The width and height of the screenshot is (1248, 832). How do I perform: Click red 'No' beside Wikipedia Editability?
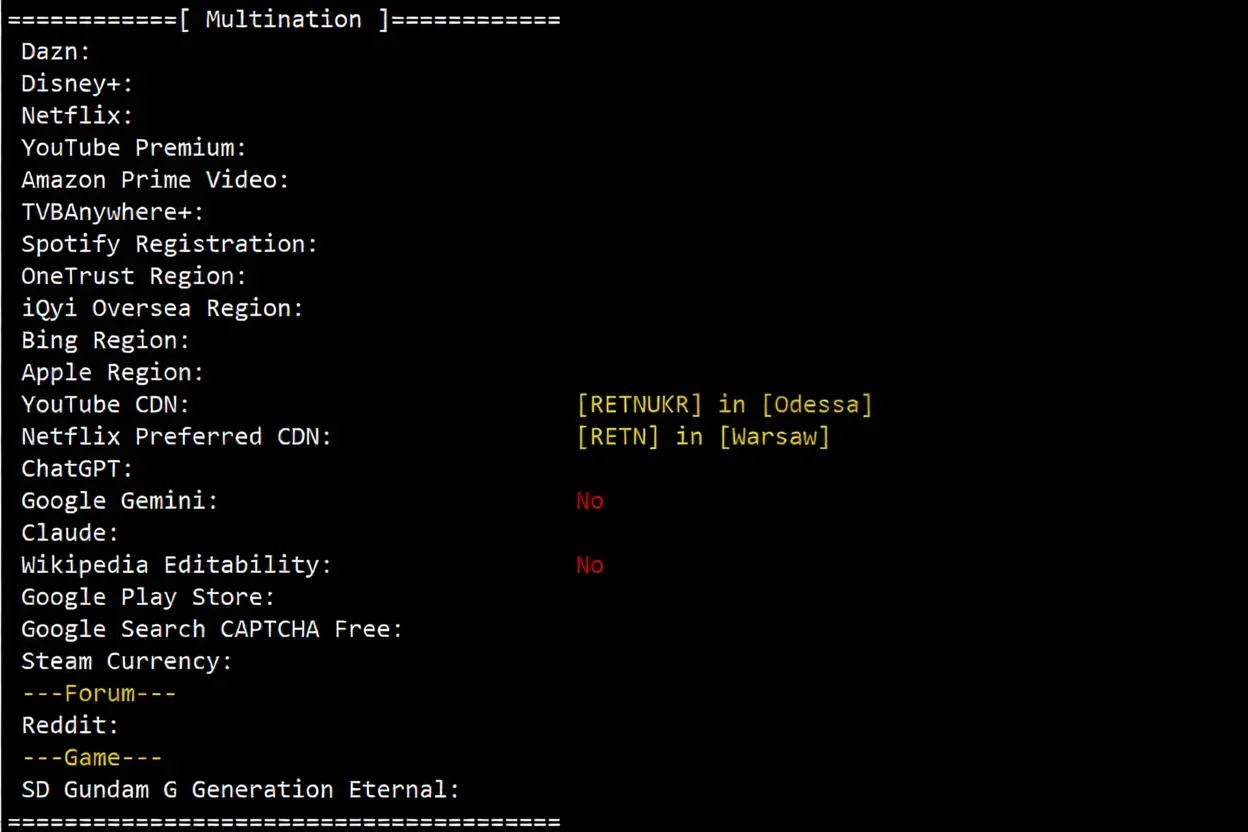(590, 565)
